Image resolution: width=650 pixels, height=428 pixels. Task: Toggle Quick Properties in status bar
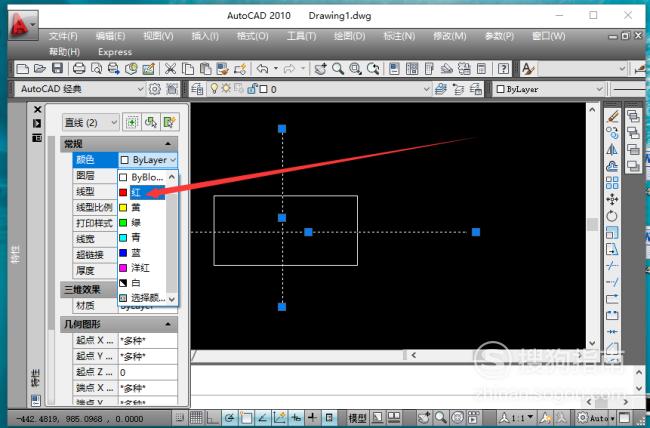tap(329, 418)
